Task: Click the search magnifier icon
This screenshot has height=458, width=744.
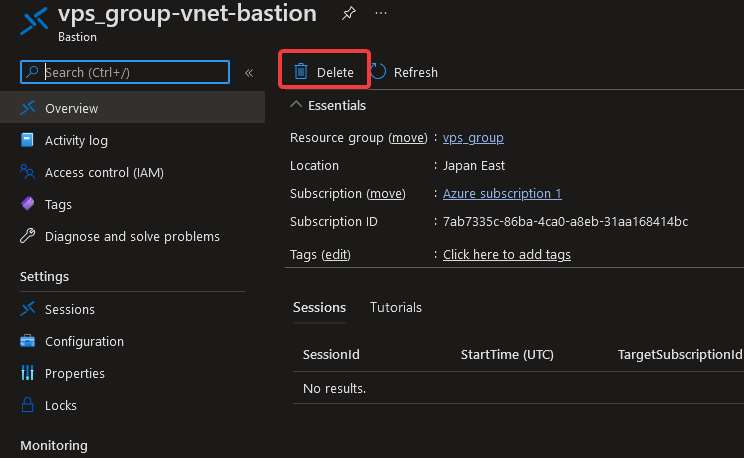Action: (x=32, y=72)
